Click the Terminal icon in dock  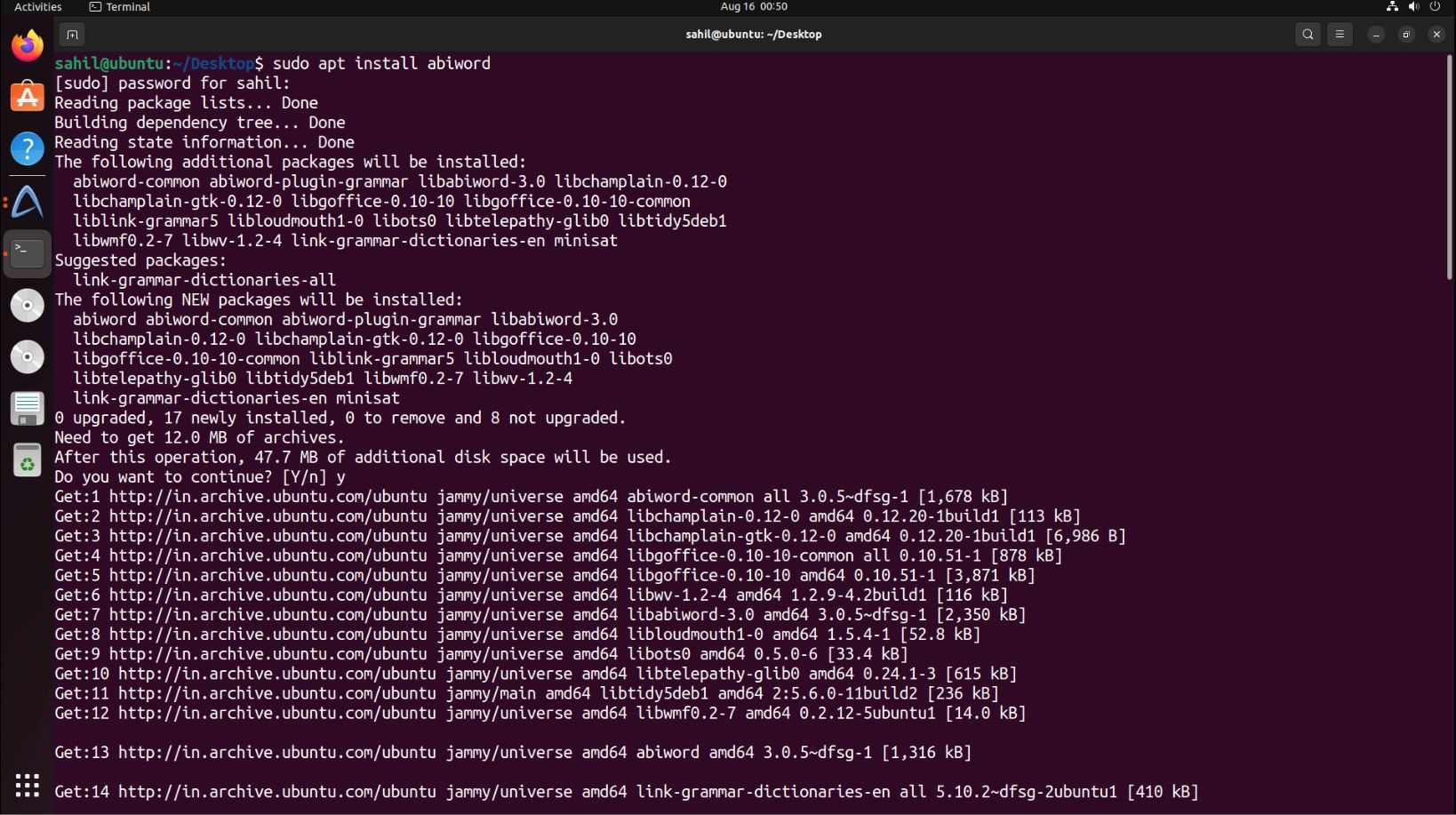[28, 253]
